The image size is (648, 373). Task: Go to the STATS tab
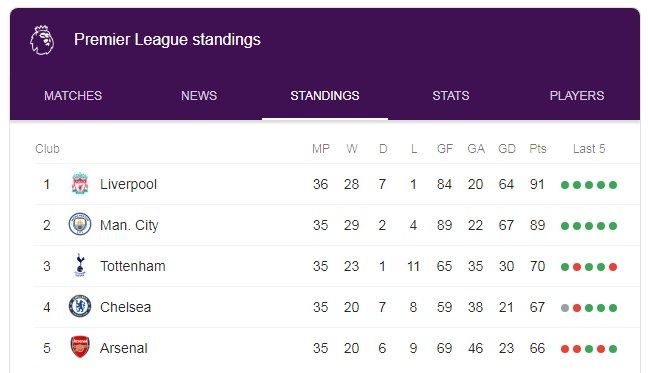[451, 96]
